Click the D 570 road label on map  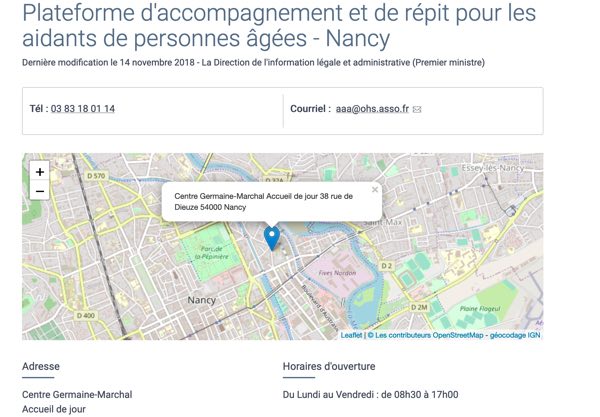tap(96, 176)
